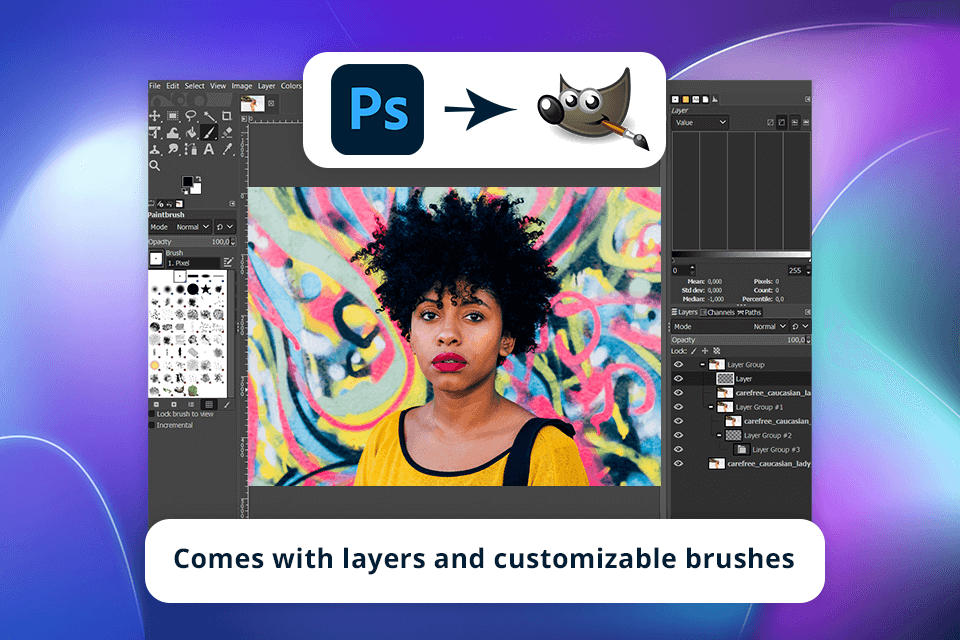This screenshot has width=960, height=640.
Task: Click the brush name field 1. Pixel
Action: click(x=192, y=263)
